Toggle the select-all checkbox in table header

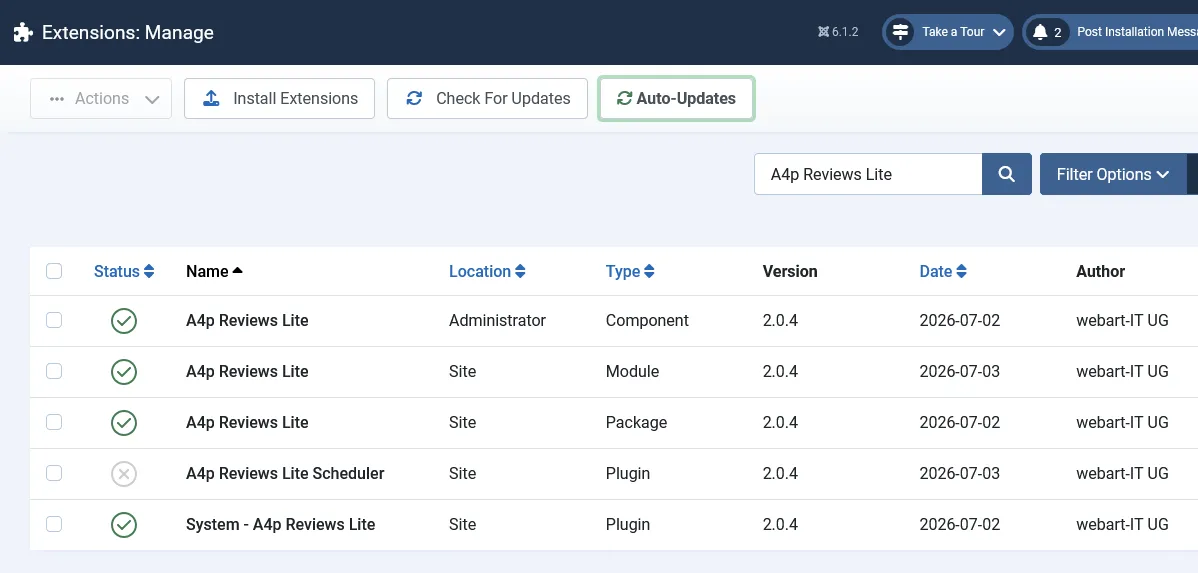click(x=54, y=271)
